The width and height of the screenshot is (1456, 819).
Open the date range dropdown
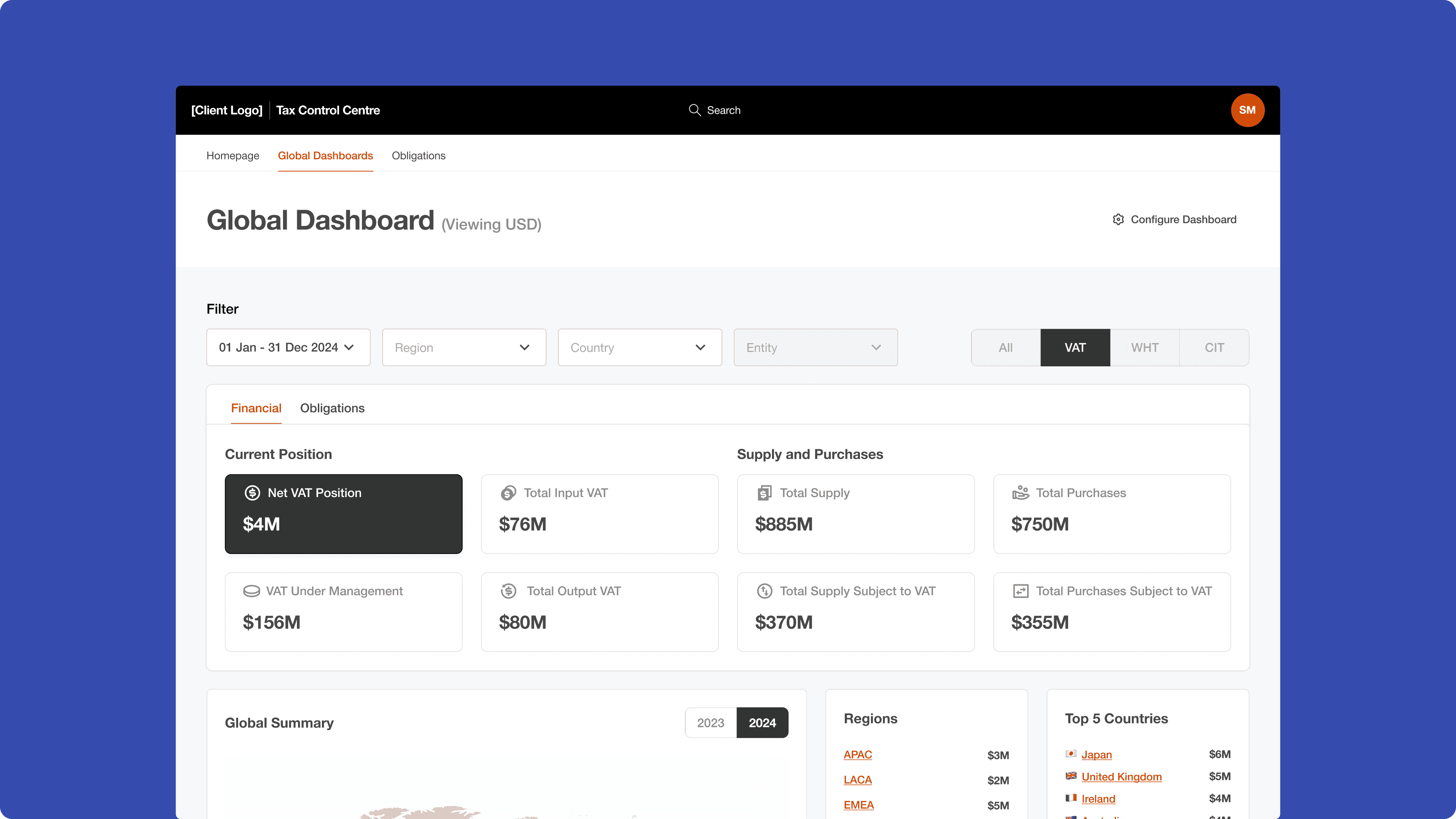(x=288, y=348)
